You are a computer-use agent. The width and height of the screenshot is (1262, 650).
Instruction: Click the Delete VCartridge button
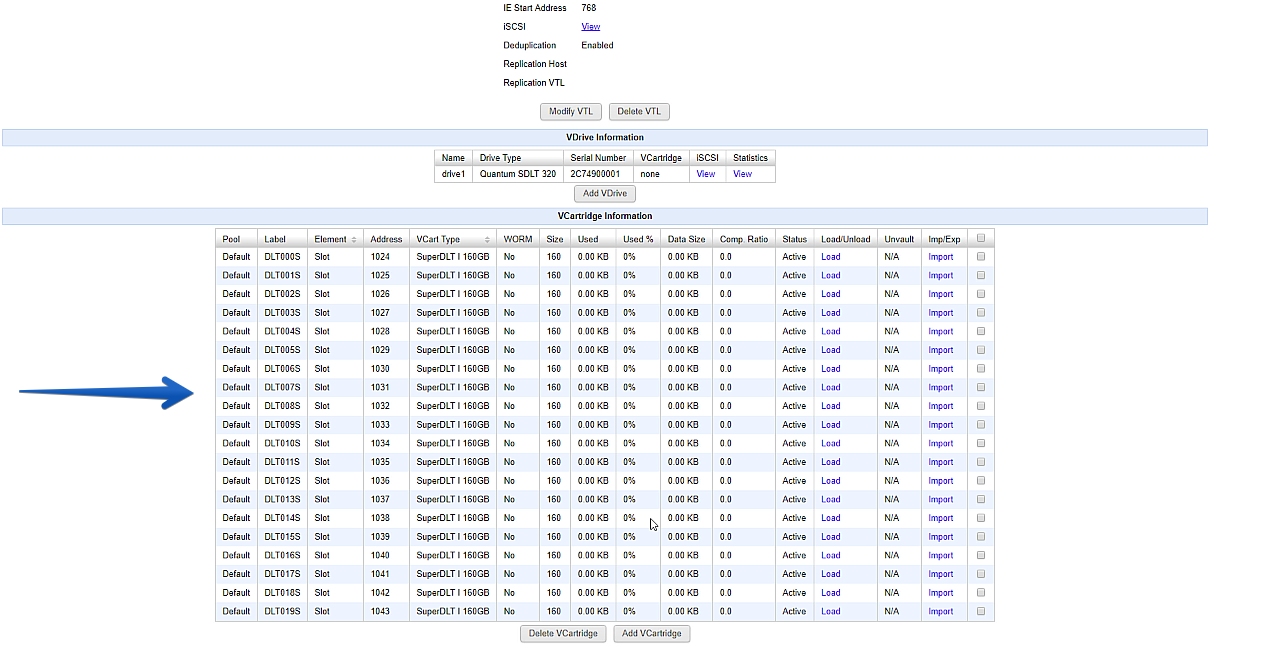coord(563,634)
